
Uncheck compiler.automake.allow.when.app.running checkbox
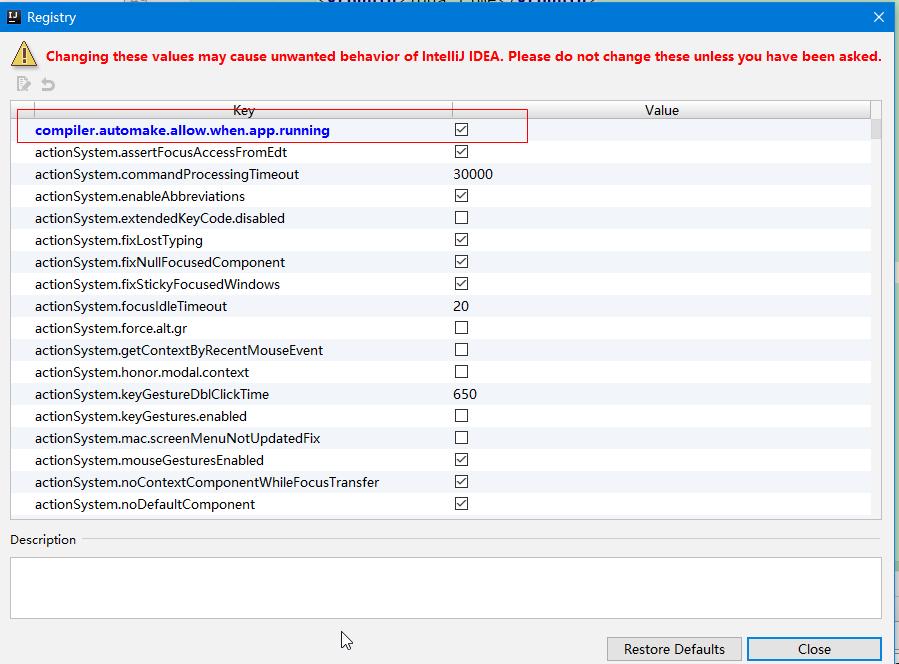(x=461, y=130)
